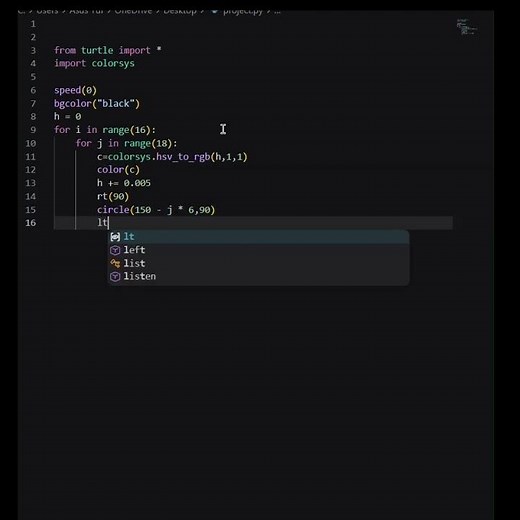The width and height of the screenshot is (520, 520).
Task: Click the 'h = 0' assignment
Action: 68,117
